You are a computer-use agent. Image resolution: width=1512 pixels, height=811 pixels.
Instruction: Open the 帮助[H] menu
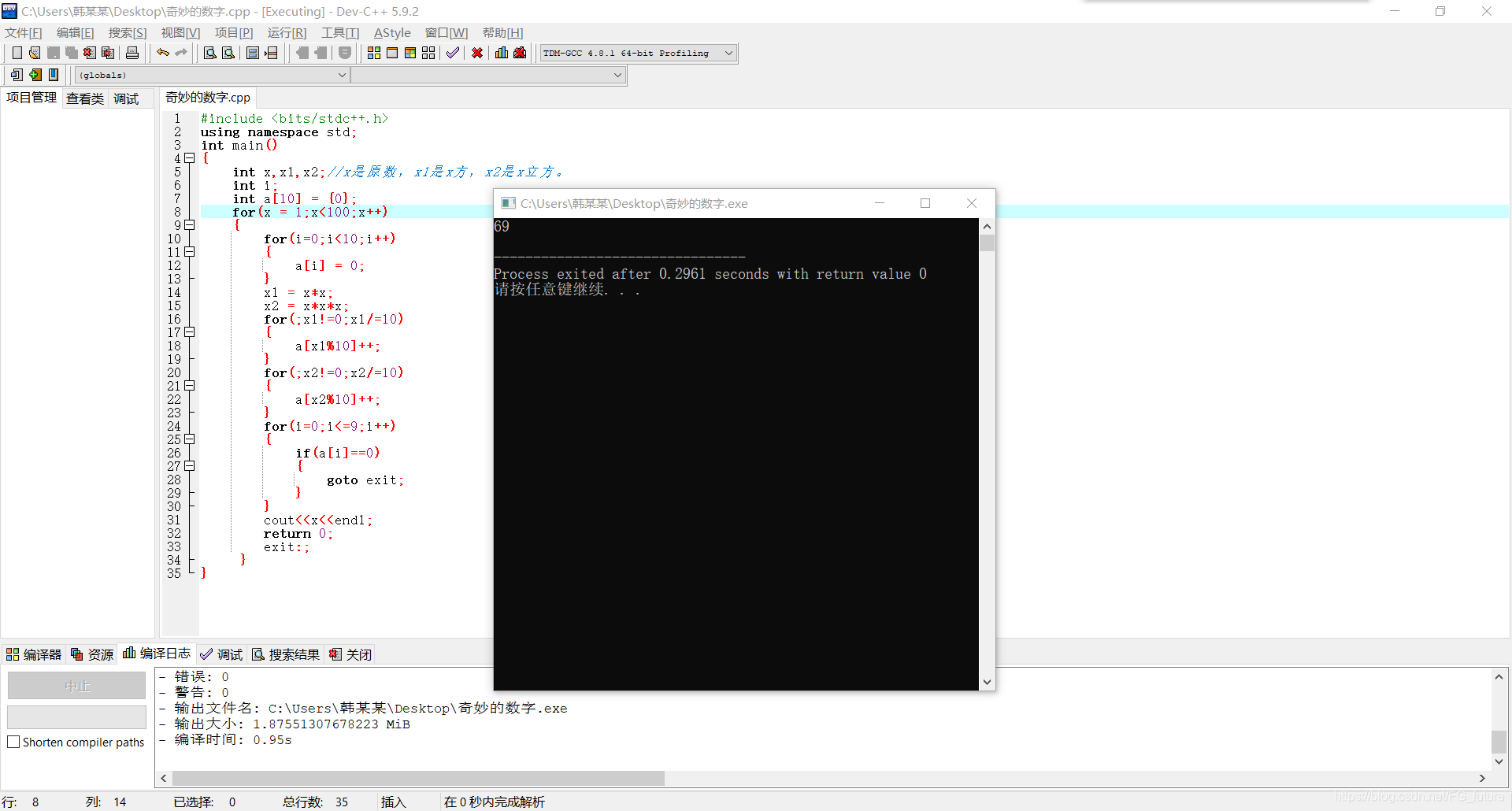tap(502, 32)
